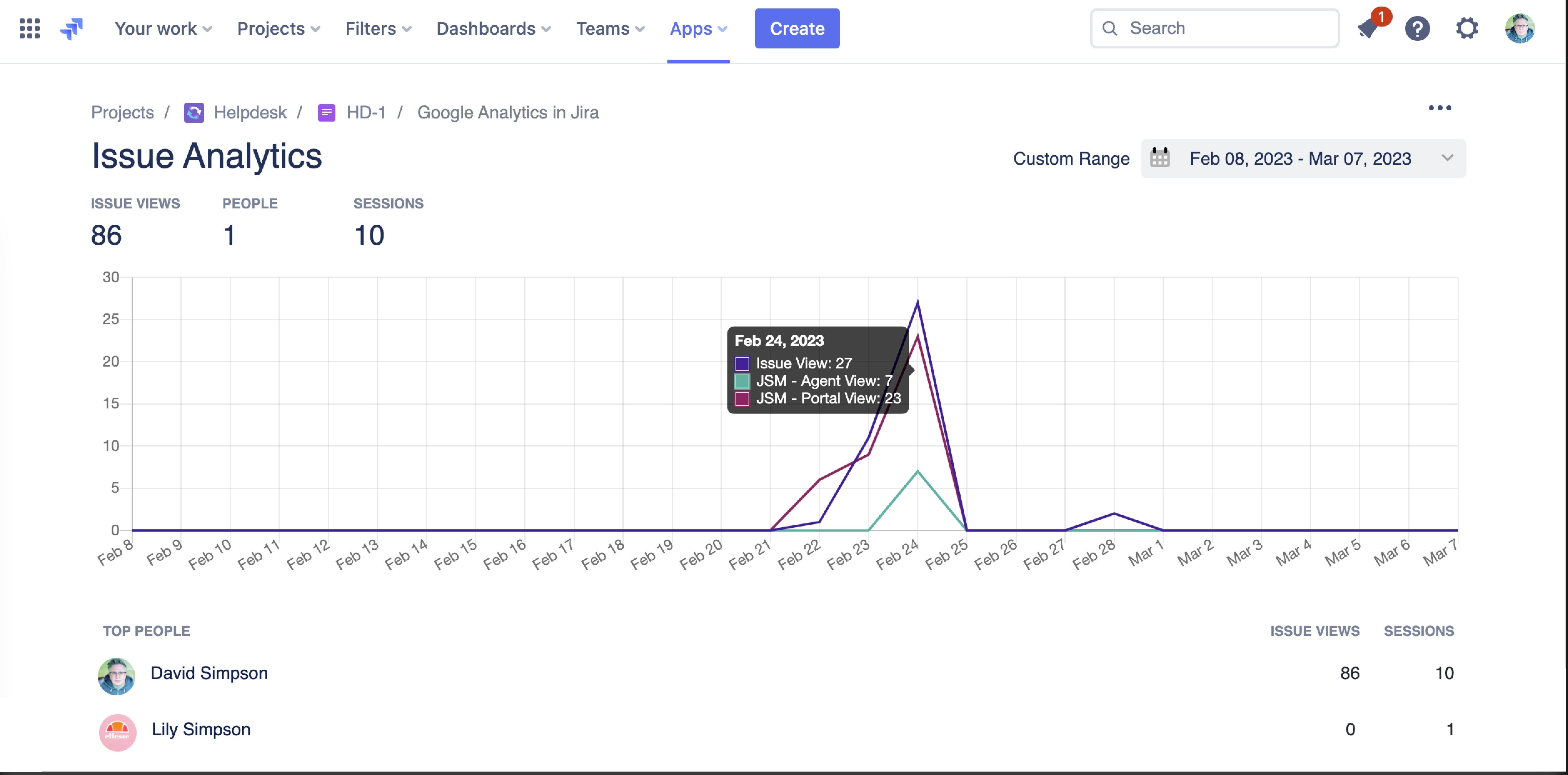
Task: Click the calendar icon in date range
Action: (1159, 157)
